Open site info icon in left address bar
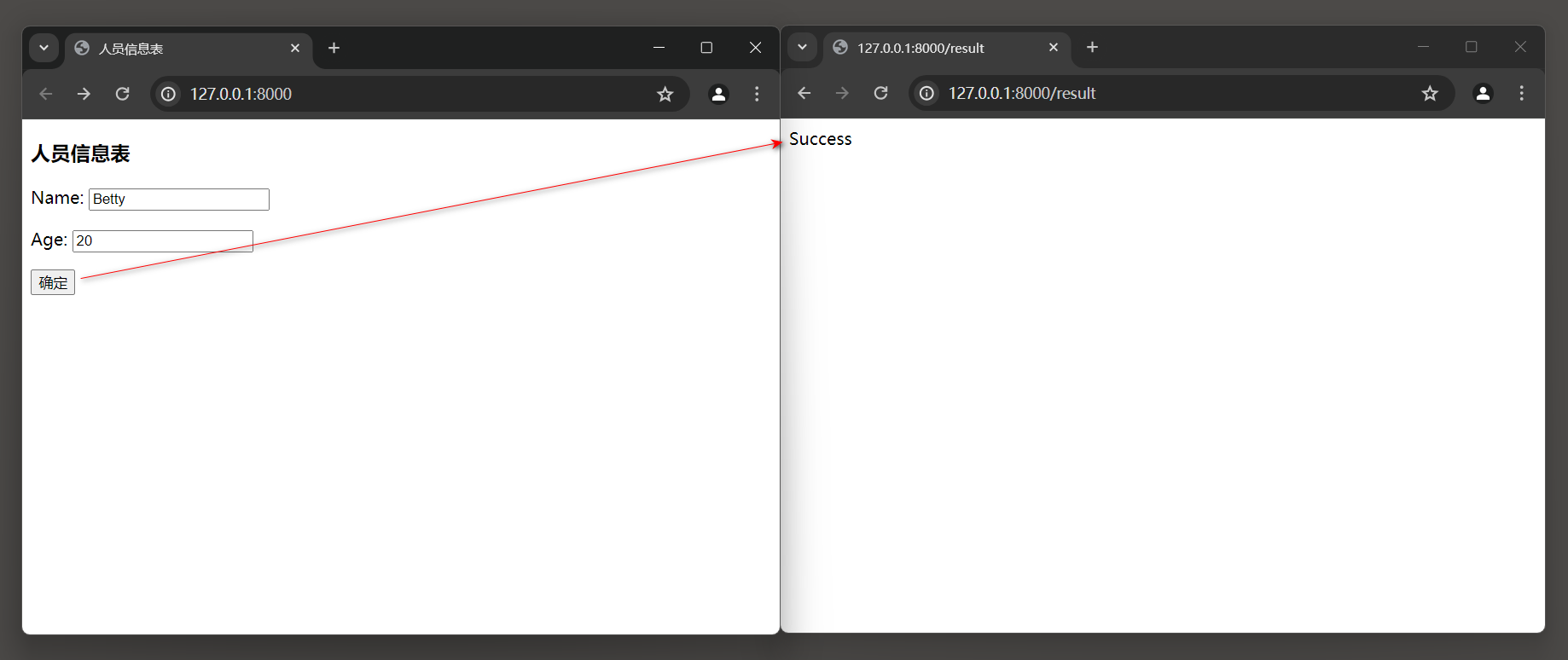1568x660 pixels. [x=169, y=94]
